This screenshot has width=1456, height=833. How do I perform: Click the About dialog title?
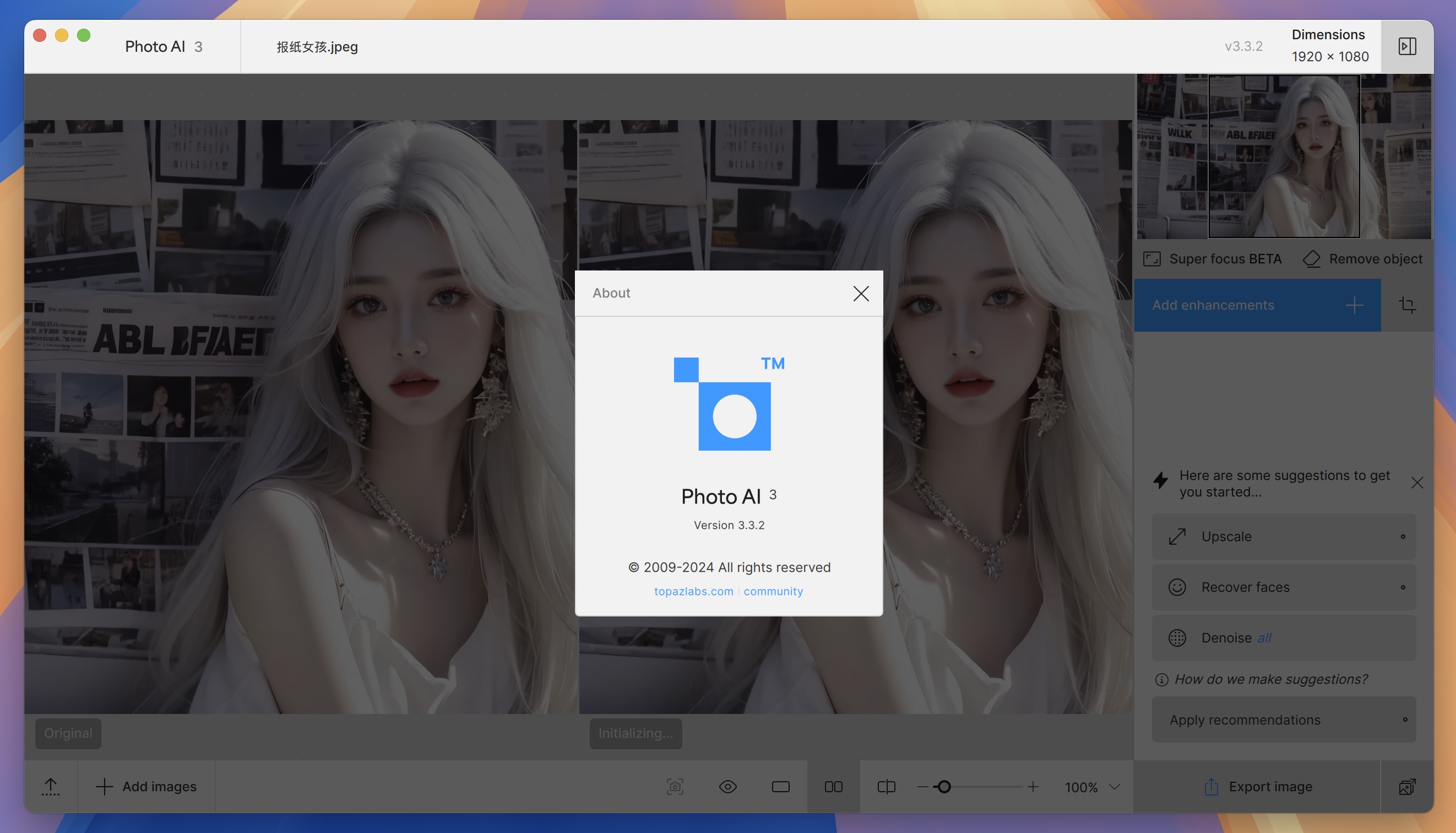[x=611, y=293]
